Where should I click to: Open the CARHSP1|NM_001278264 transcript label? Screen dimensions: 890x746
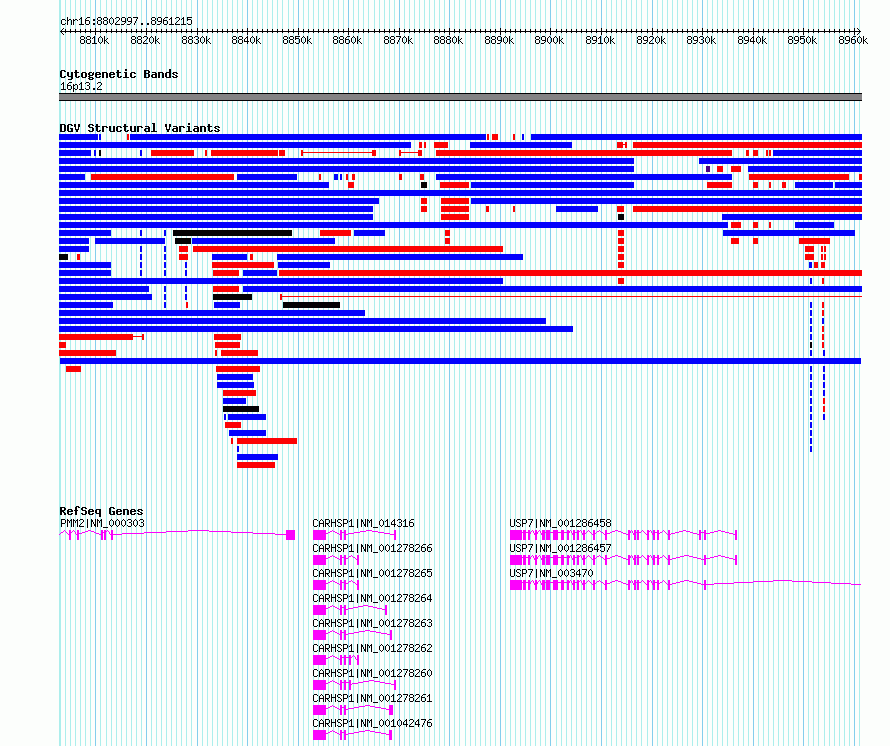[x=372, y=598]
